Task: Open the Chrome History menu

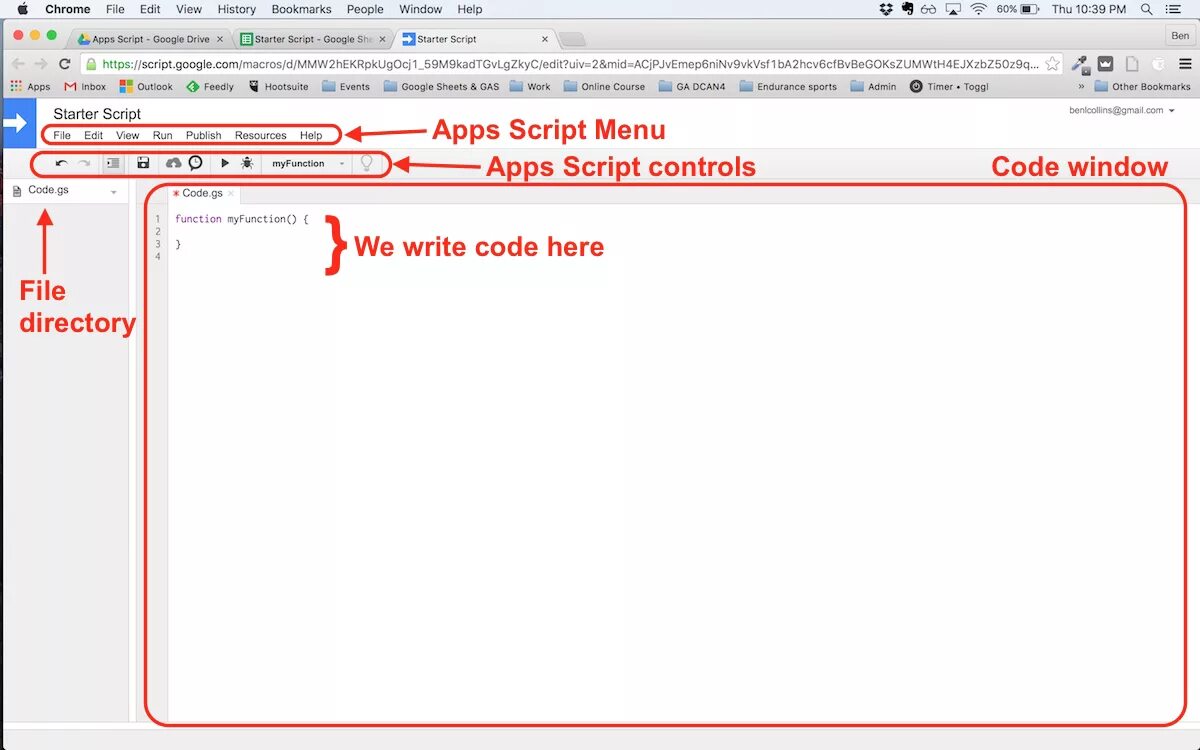Action: pyautogui.click(x=237, y=9)
